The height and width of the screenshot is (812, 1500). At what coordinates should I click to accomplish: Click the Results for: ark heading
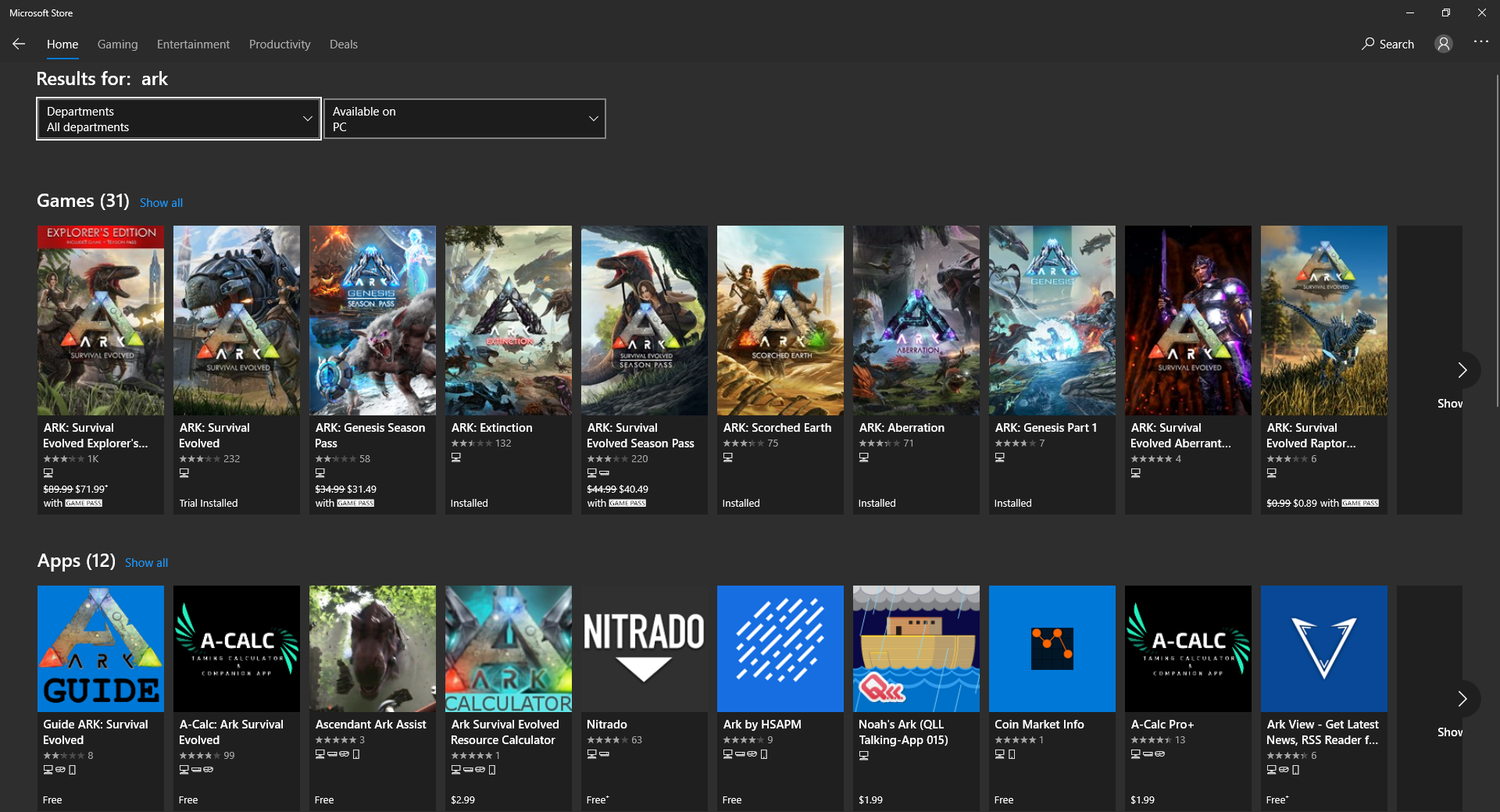coord(102,79)
